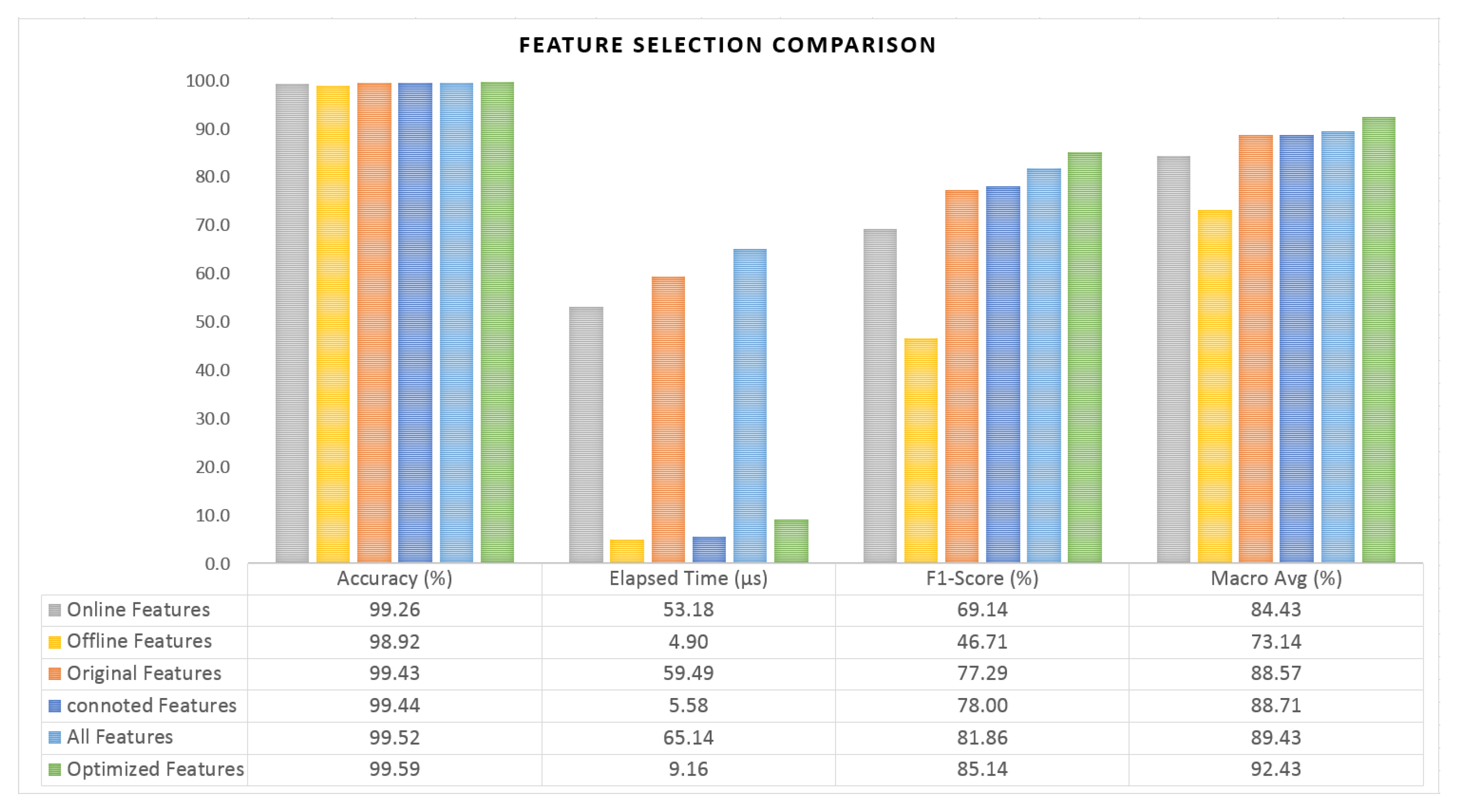Click the yellow Offline Features legend swatch
1457x812 pixels.
pyautogui.click(x=55, y=642)
